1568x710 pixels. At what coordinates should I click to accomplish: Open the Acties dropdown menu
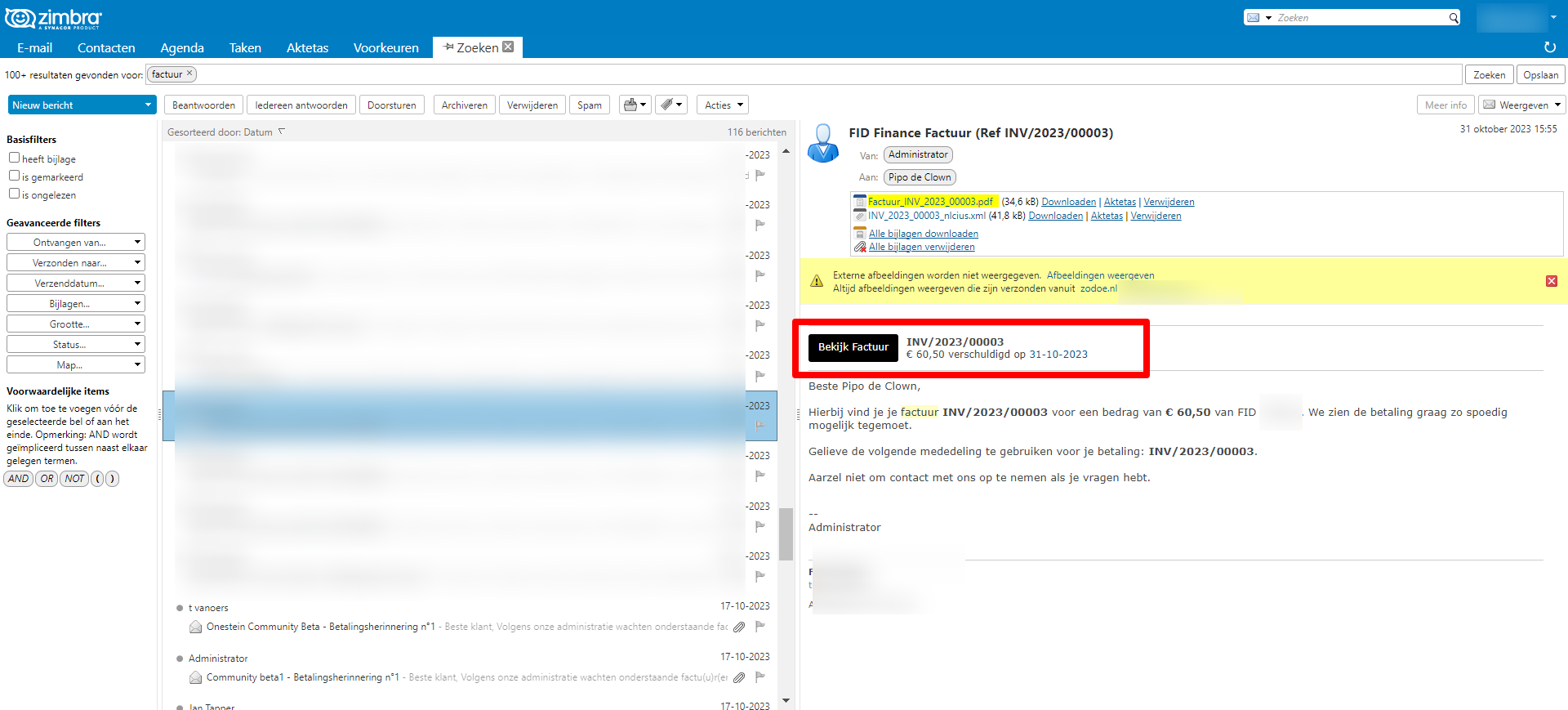[722, 105]
